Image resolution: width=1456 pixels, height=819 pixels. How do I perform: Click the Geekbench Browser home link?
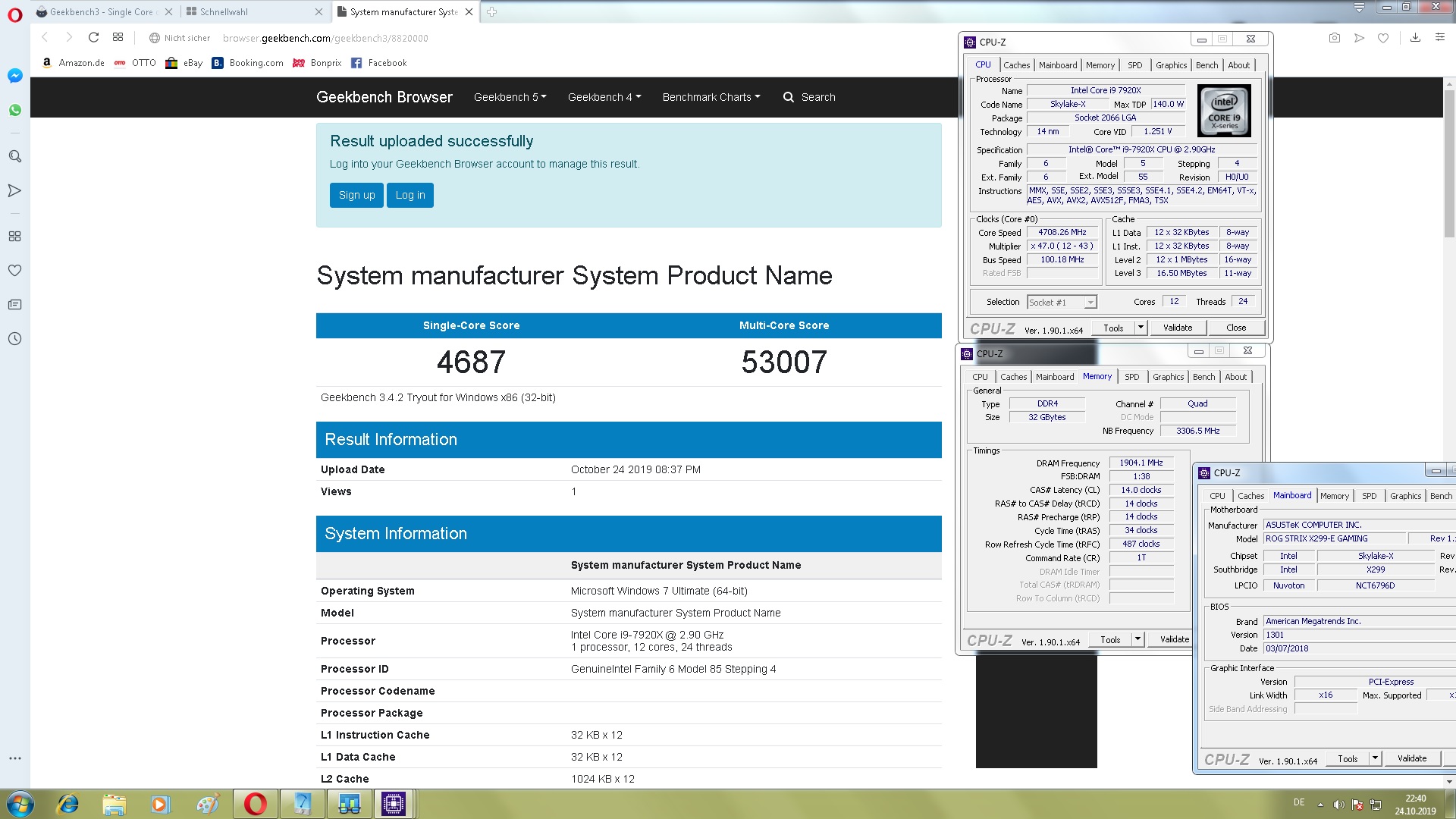pyautogui.click(x=384, y=97)
